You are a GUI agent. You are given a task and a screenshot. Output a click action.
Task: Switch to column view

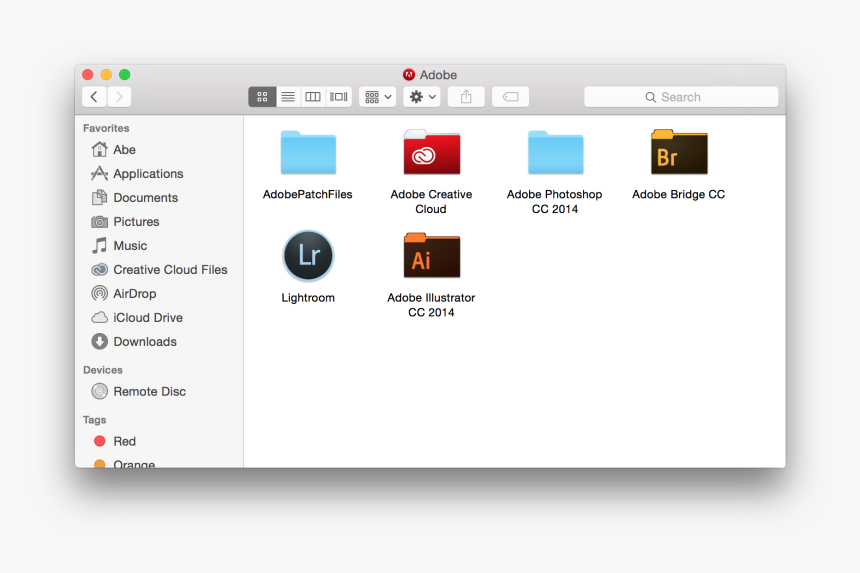coord(313,97)
